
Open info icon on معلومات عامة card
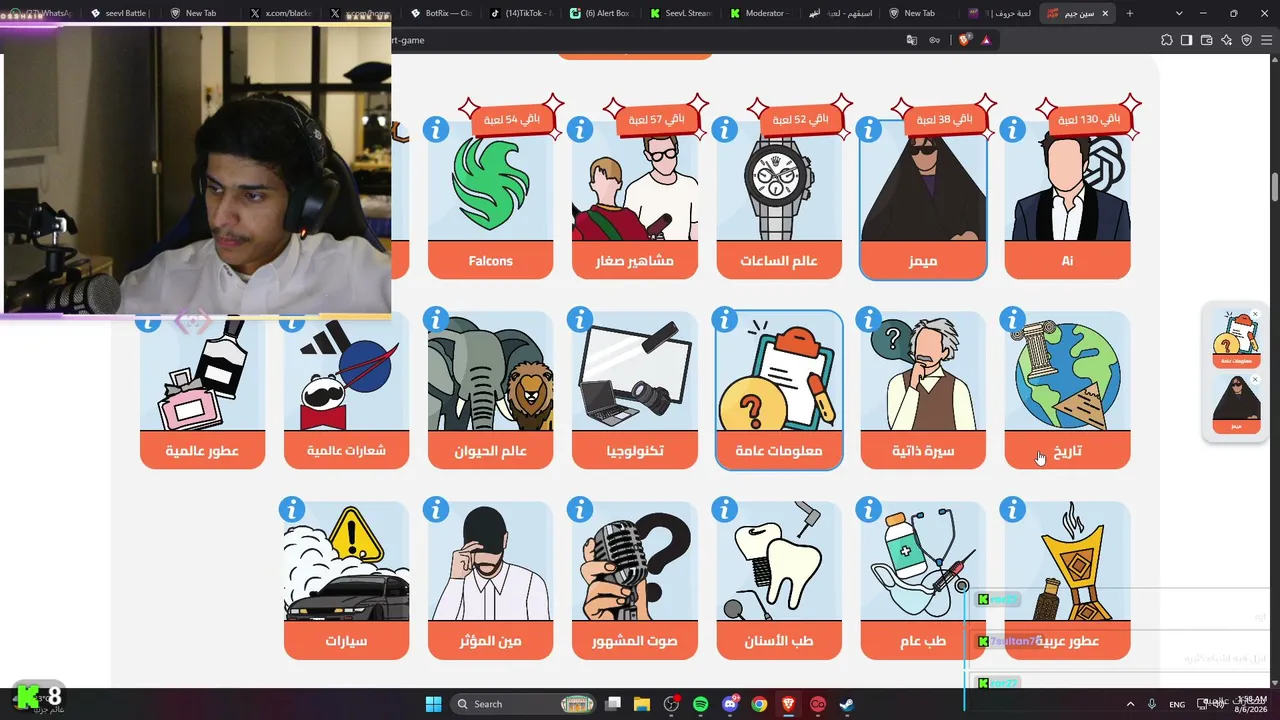tap(725, 320)
